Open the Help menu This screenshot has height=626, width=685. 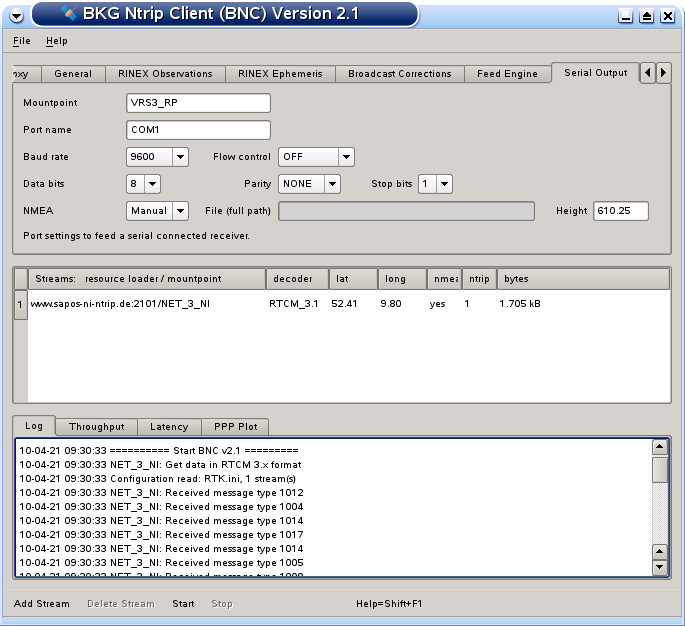pos(57,41)
